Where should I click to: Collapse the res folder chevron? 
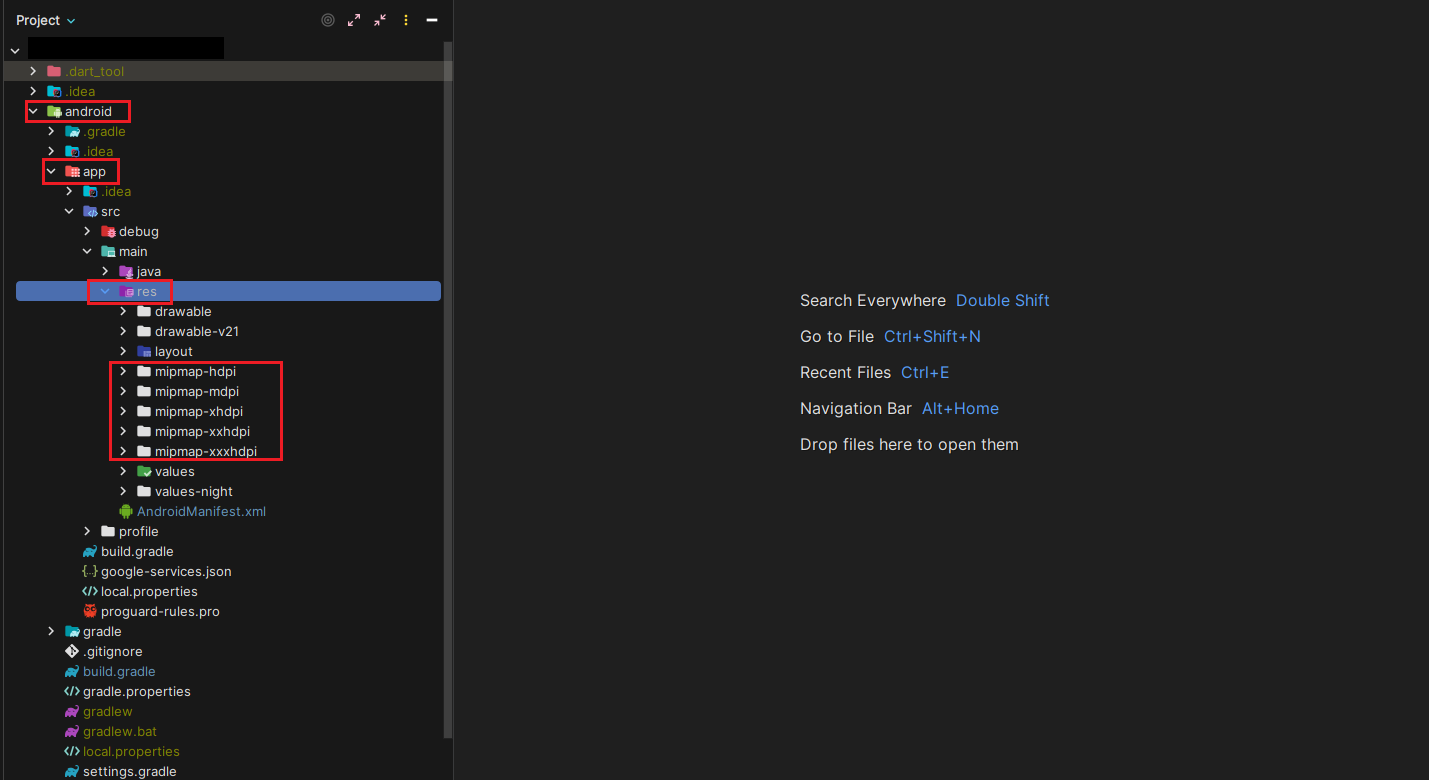pos(105,291)
